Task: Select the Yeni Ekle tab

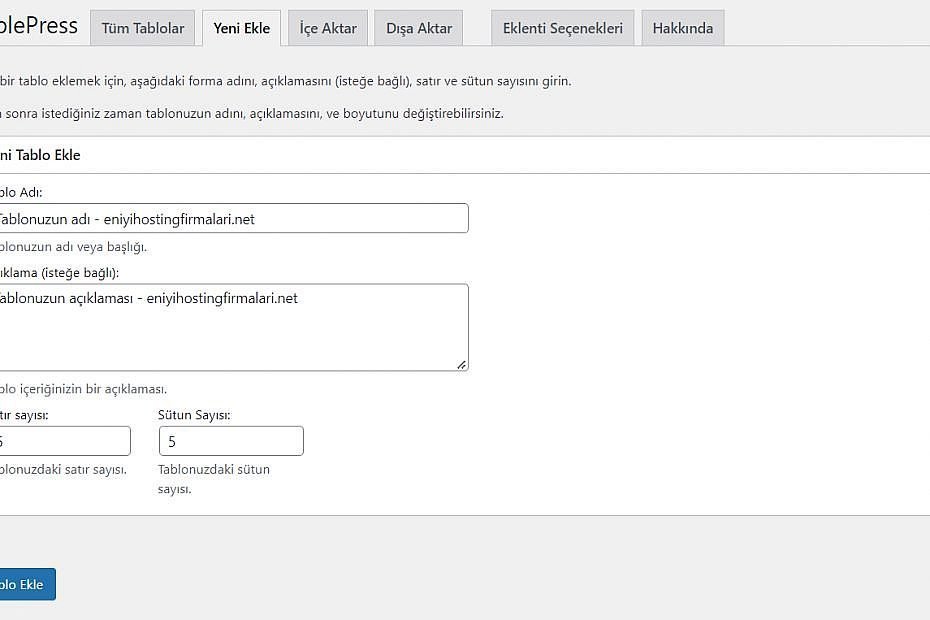Action: (x=241, y=28)
